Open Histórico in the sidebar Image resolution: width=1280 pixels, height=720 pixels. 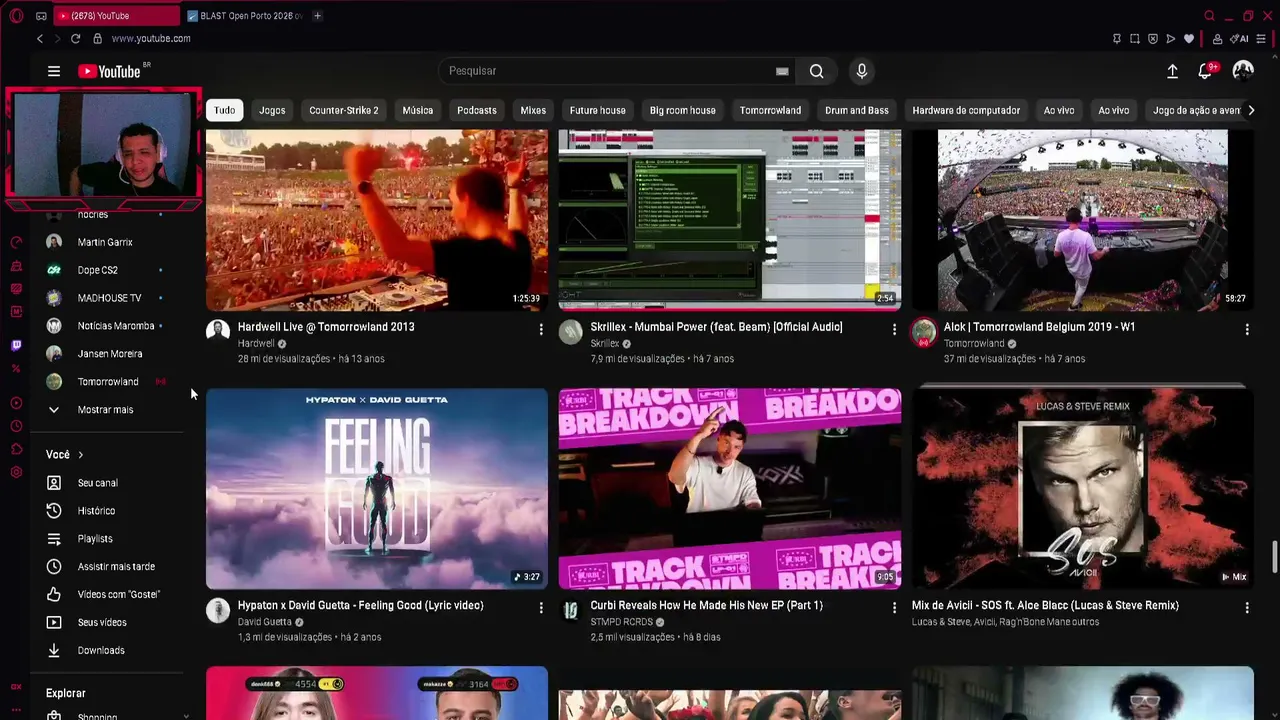click(97, 511)
